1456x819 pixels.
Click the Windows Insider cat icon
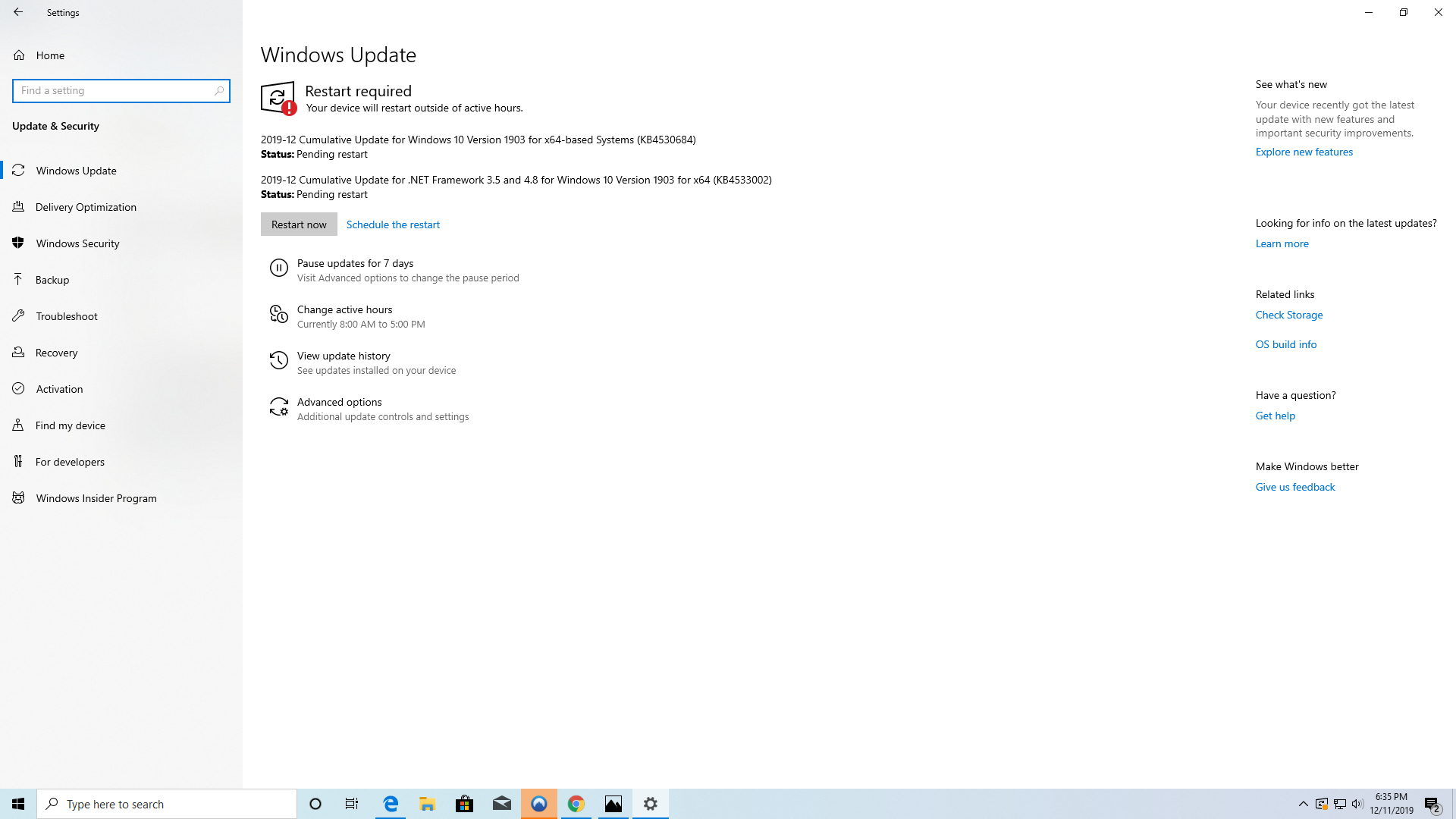(x=18, y=498)
